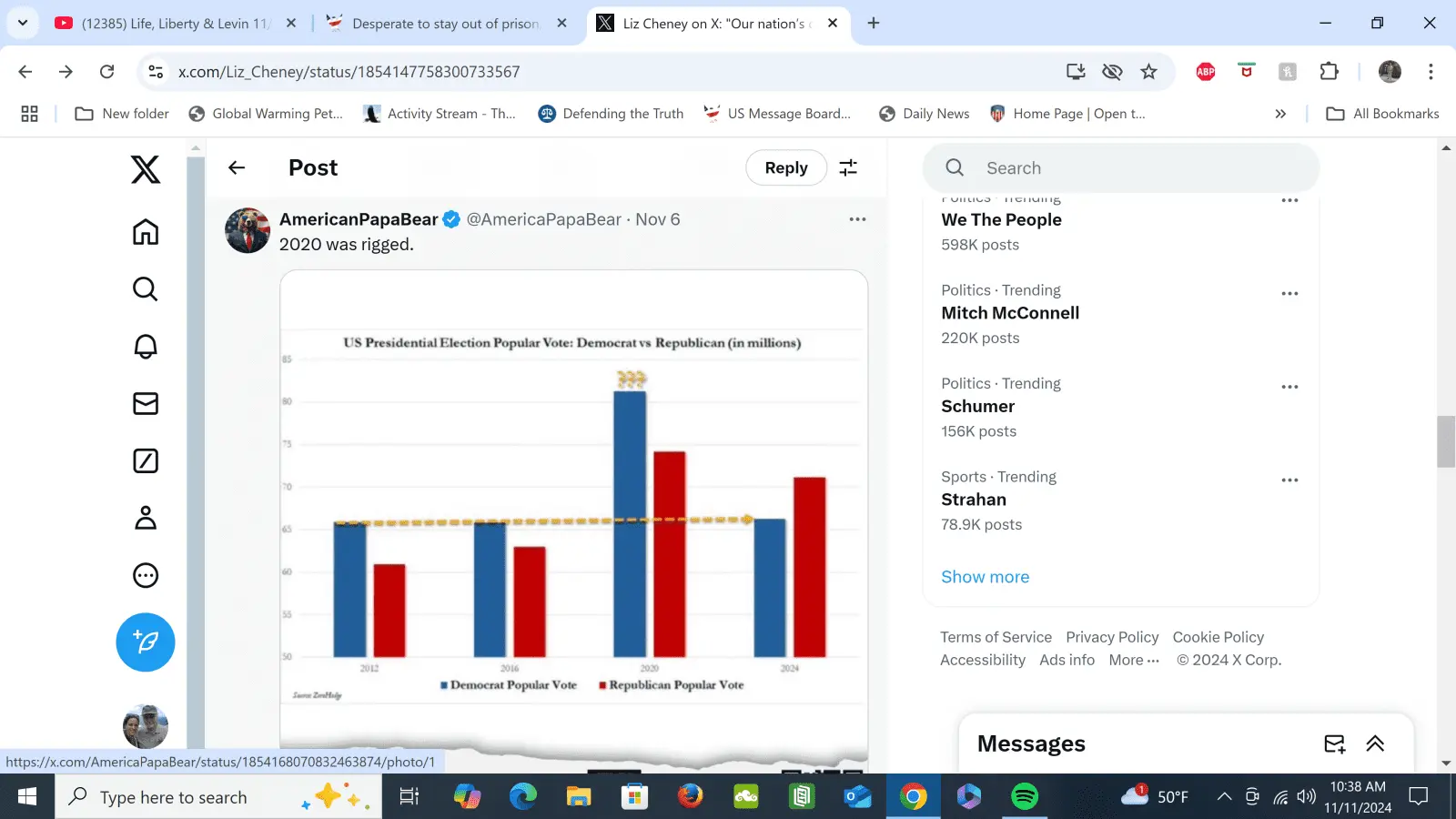Open the X Home icon in sidebar
The width and height of the screenshot is (1456, 819).
click(x=146, y=233)
